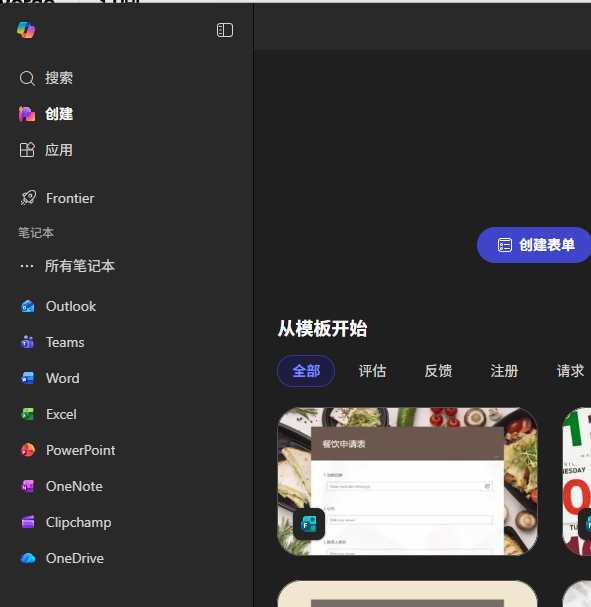
Task: Click the 笔记本 section header
Action: coord(36,233)
